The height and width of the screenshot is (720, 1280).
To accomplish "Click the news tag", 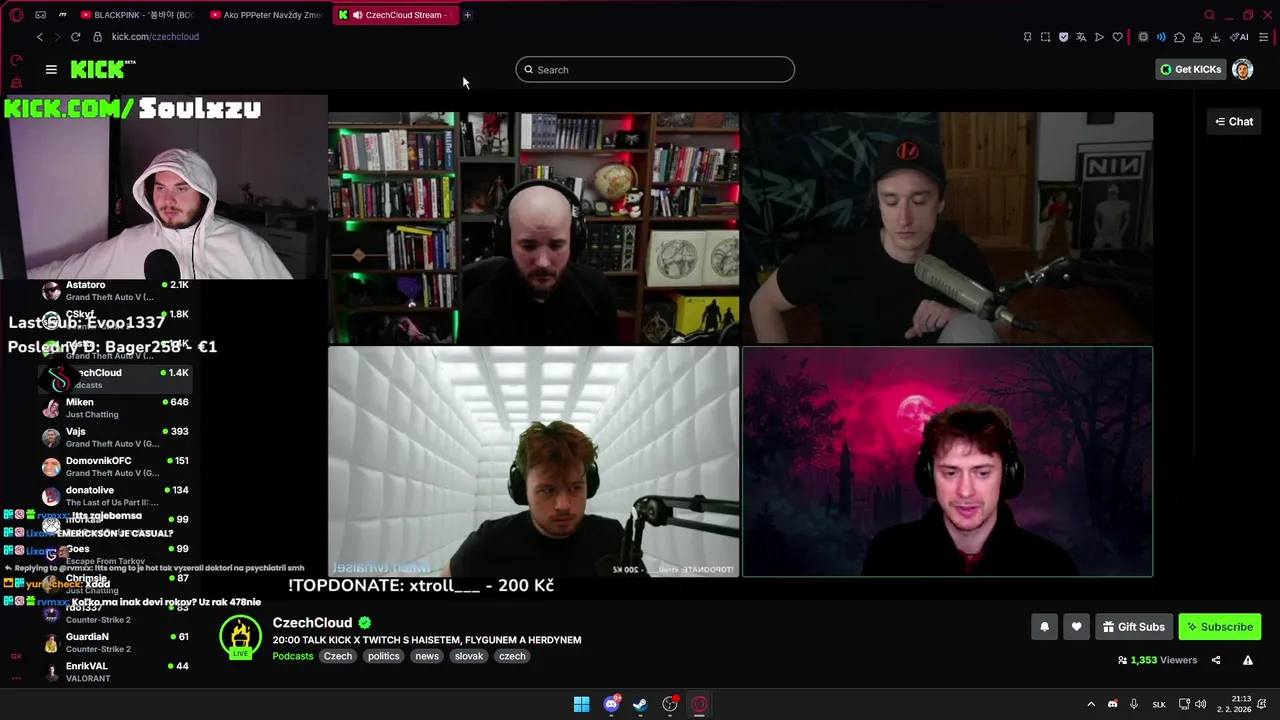I will [x=427, y=656].
